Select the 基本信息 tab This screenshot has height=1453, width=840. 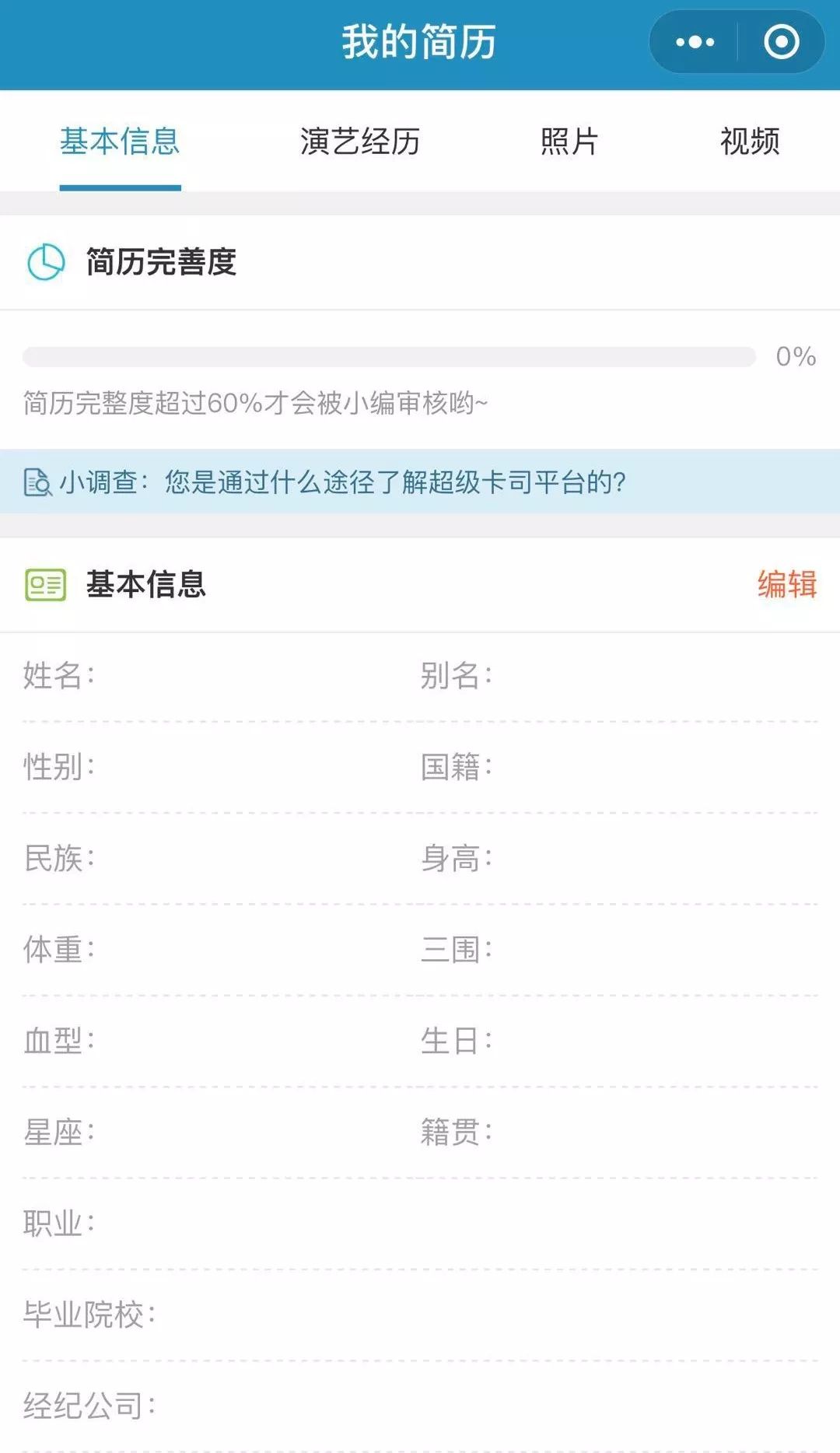pos(120,142)
